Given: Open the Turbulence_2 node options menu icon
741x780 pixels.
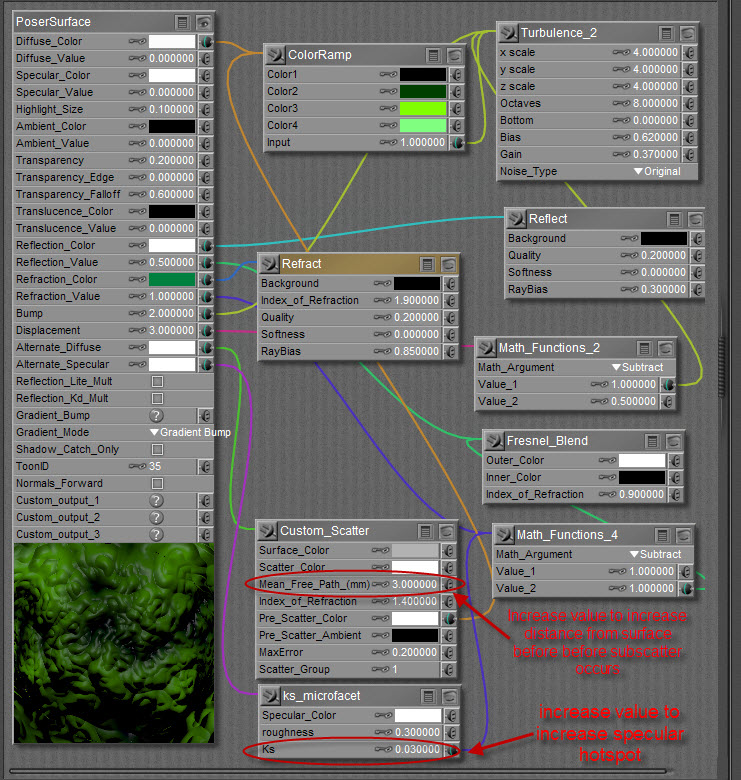Looking at the screenshot, I should coord(666,33).
